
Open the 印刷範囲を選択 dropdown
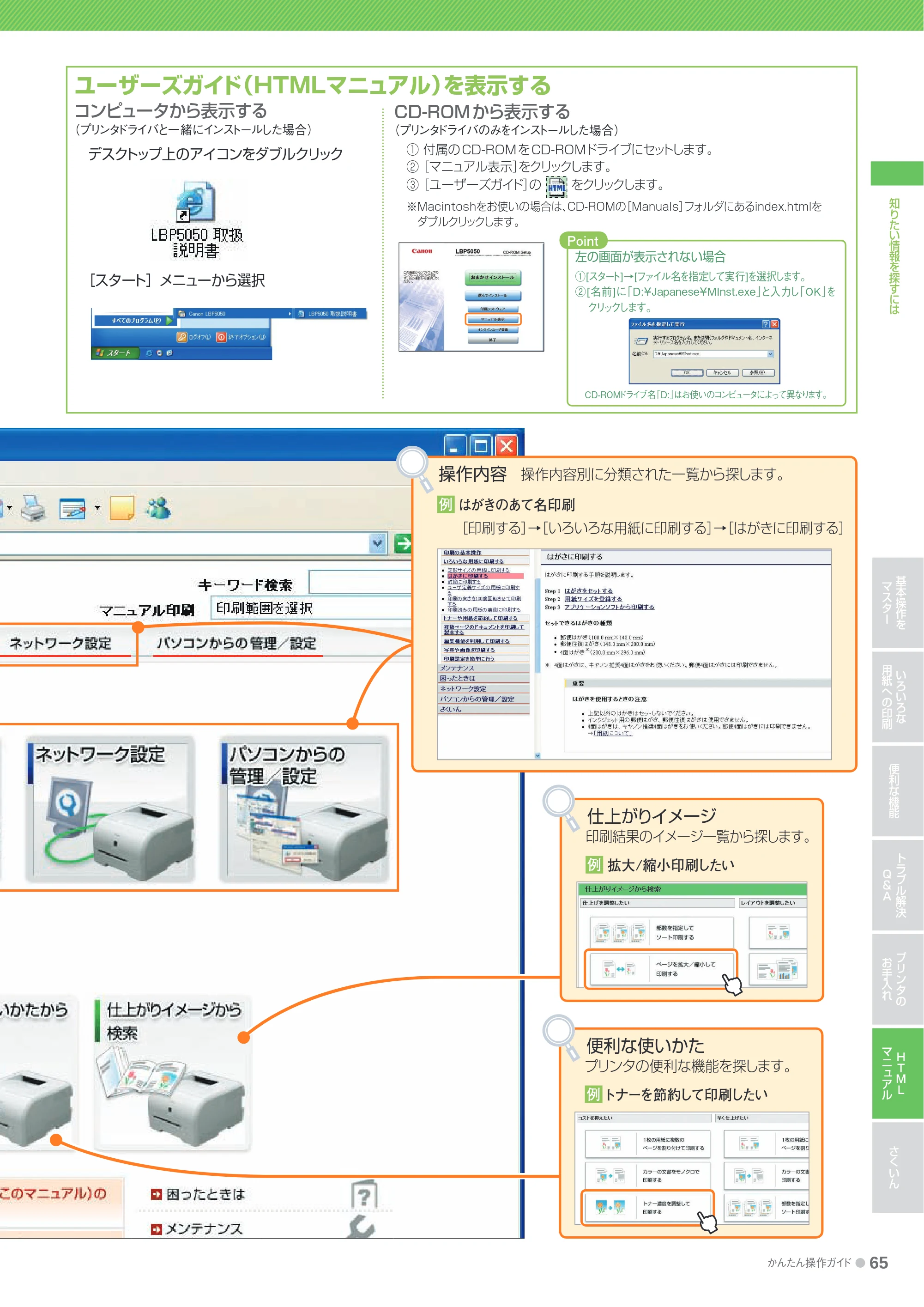311,608
